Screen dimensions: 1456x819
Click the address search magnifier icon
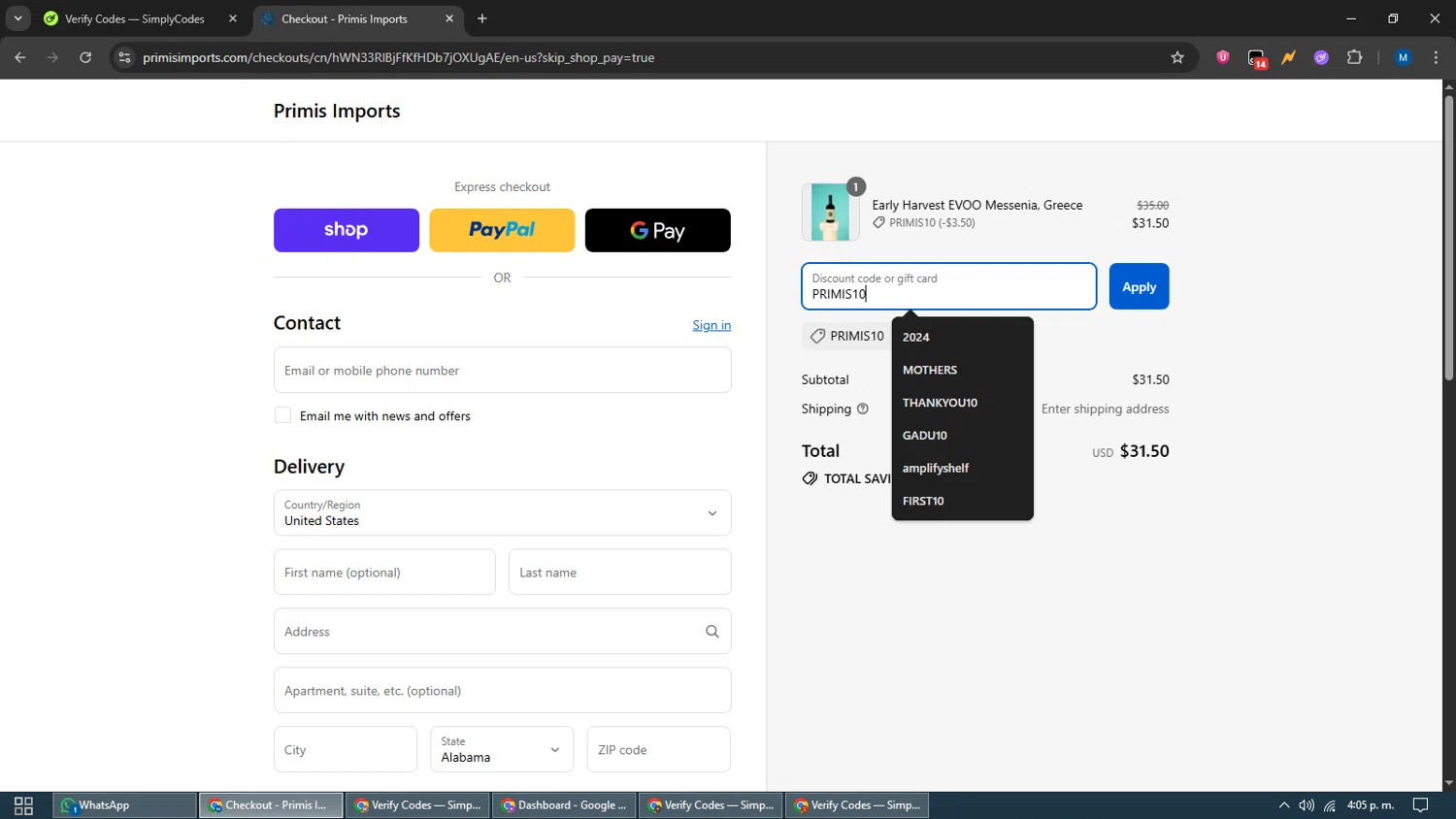point(711,632)
